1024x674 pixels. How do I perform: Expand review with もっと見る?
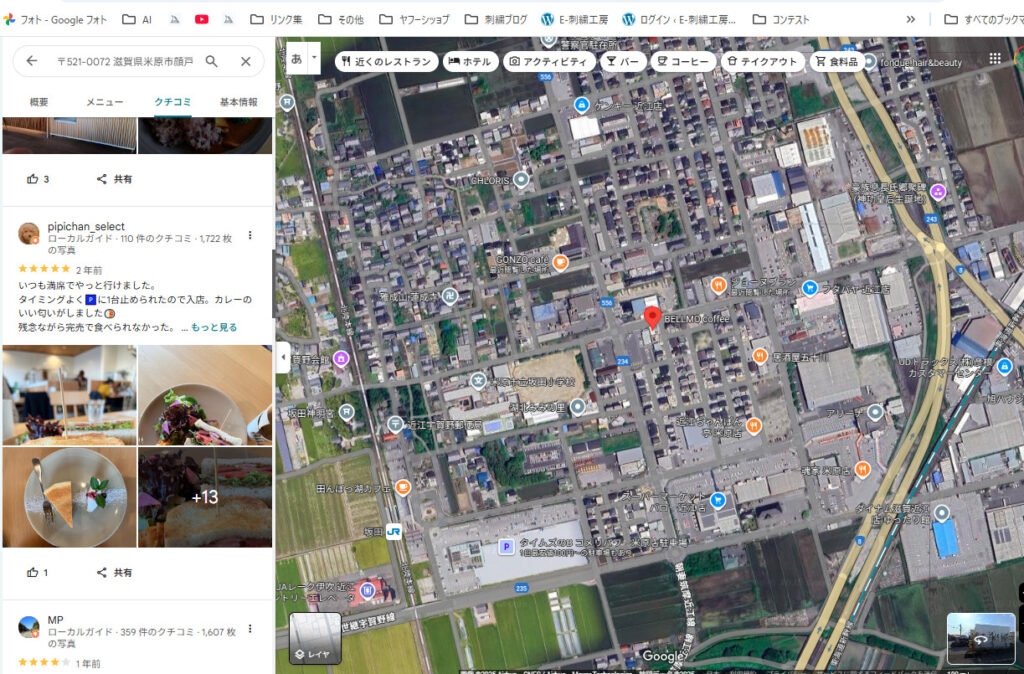point(214,327)
